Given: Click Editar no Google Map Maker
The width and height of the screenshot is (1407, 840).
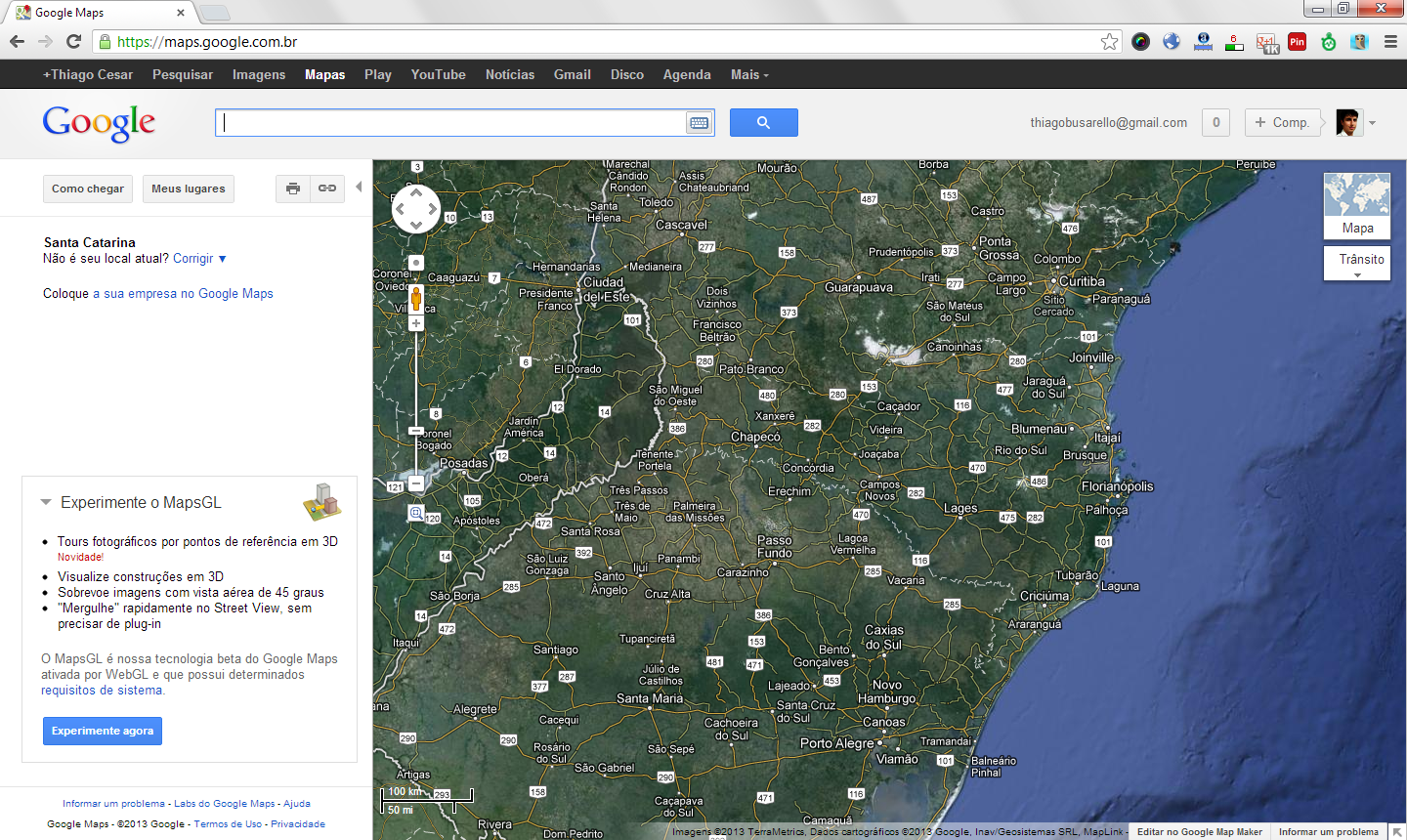Looking at the screenshot, I should click(x=1200, y=832).
